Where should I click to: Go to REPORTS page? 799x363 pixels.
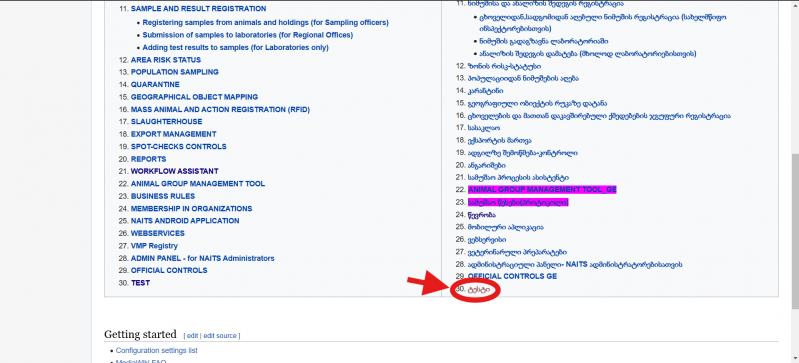point(148,159)
